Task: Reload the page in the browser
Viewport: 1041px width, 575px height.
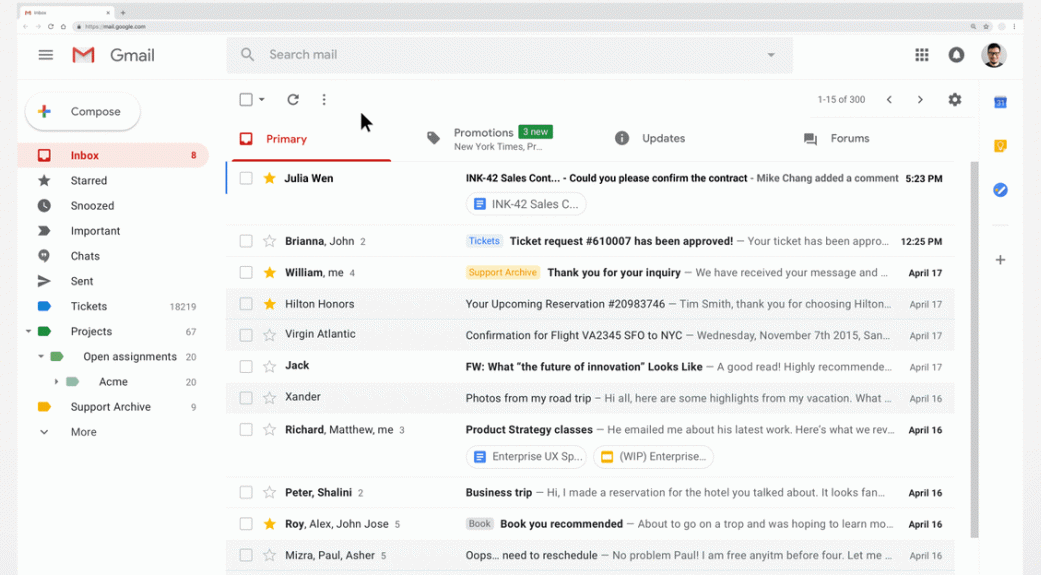Action: coord(50,27)
